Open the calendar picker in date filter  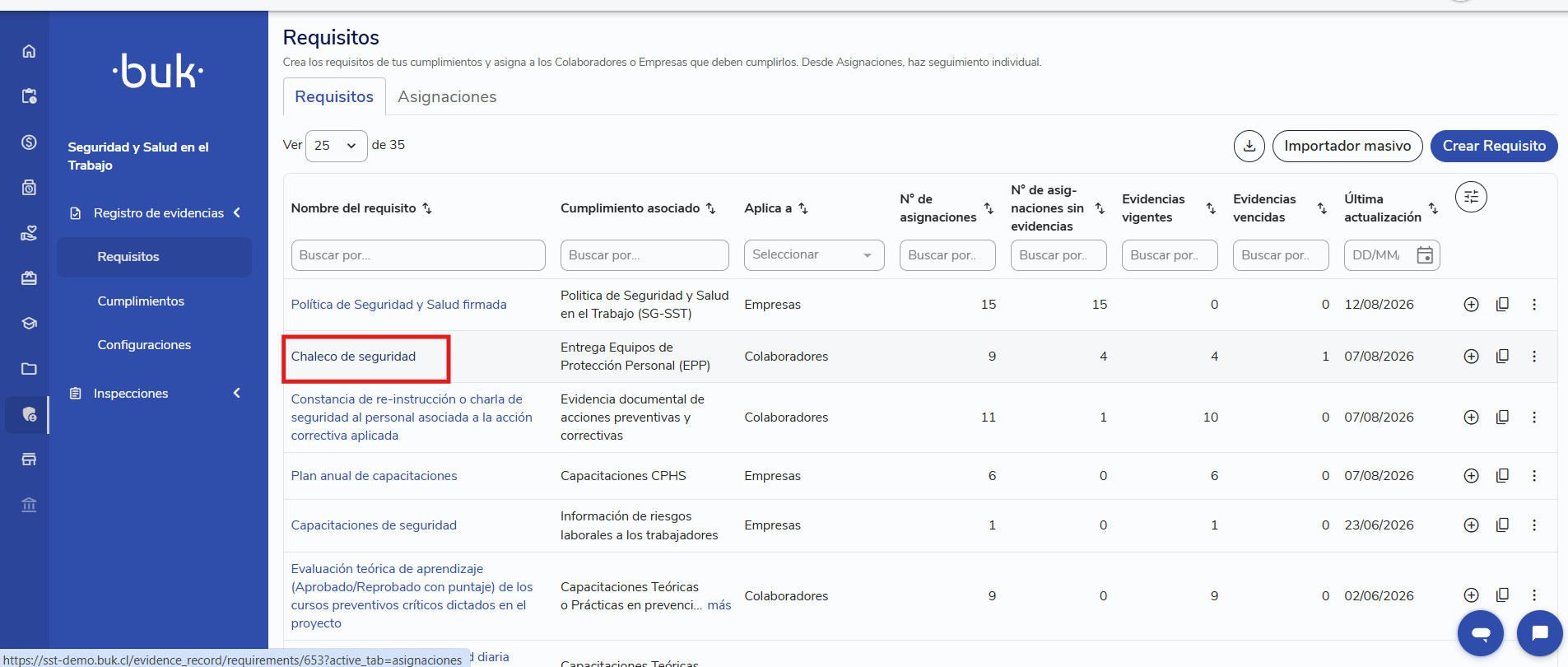(x=1425, y=255)
